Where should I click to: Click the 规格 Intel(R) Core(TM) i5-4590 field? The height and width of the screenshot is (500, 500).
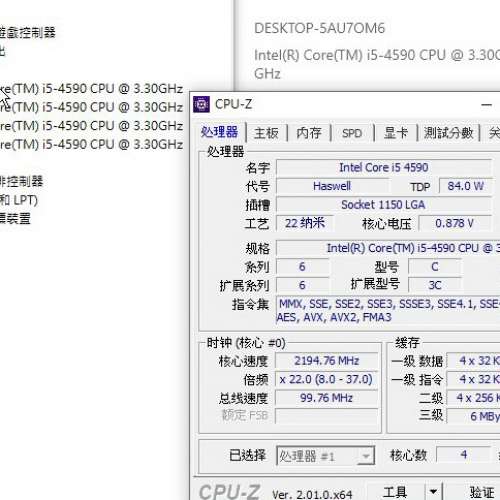(x=388, y=248)
